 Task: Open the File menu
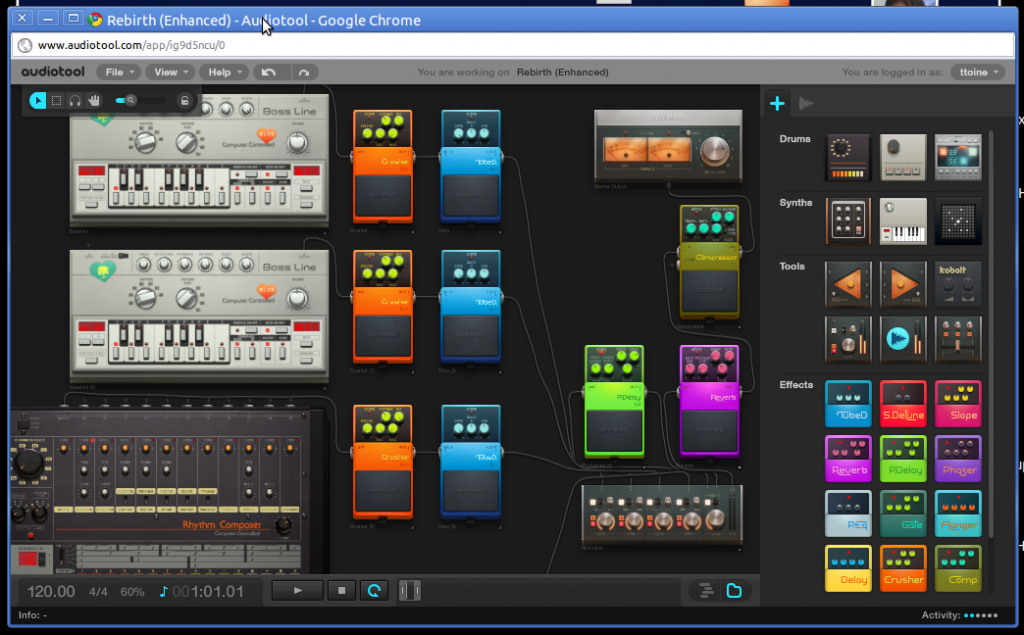[x=119, y=72]
